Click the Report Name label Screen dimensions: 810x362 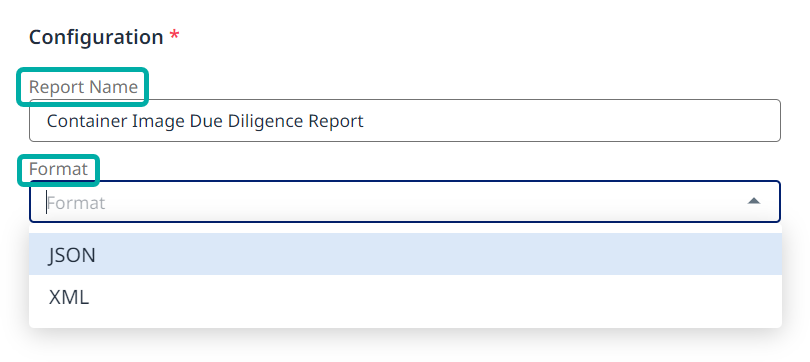point(83,87)
